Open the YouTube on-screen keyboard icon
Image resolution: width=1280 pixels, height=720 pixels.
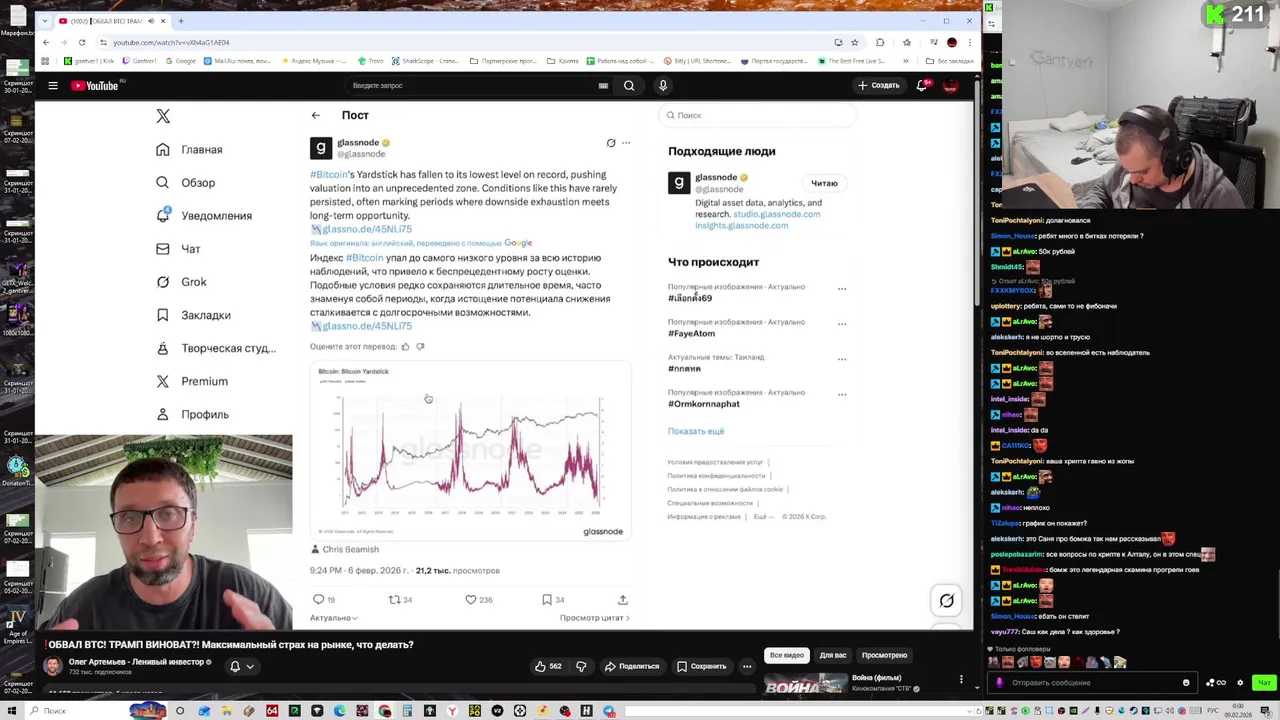click(603, 86)
